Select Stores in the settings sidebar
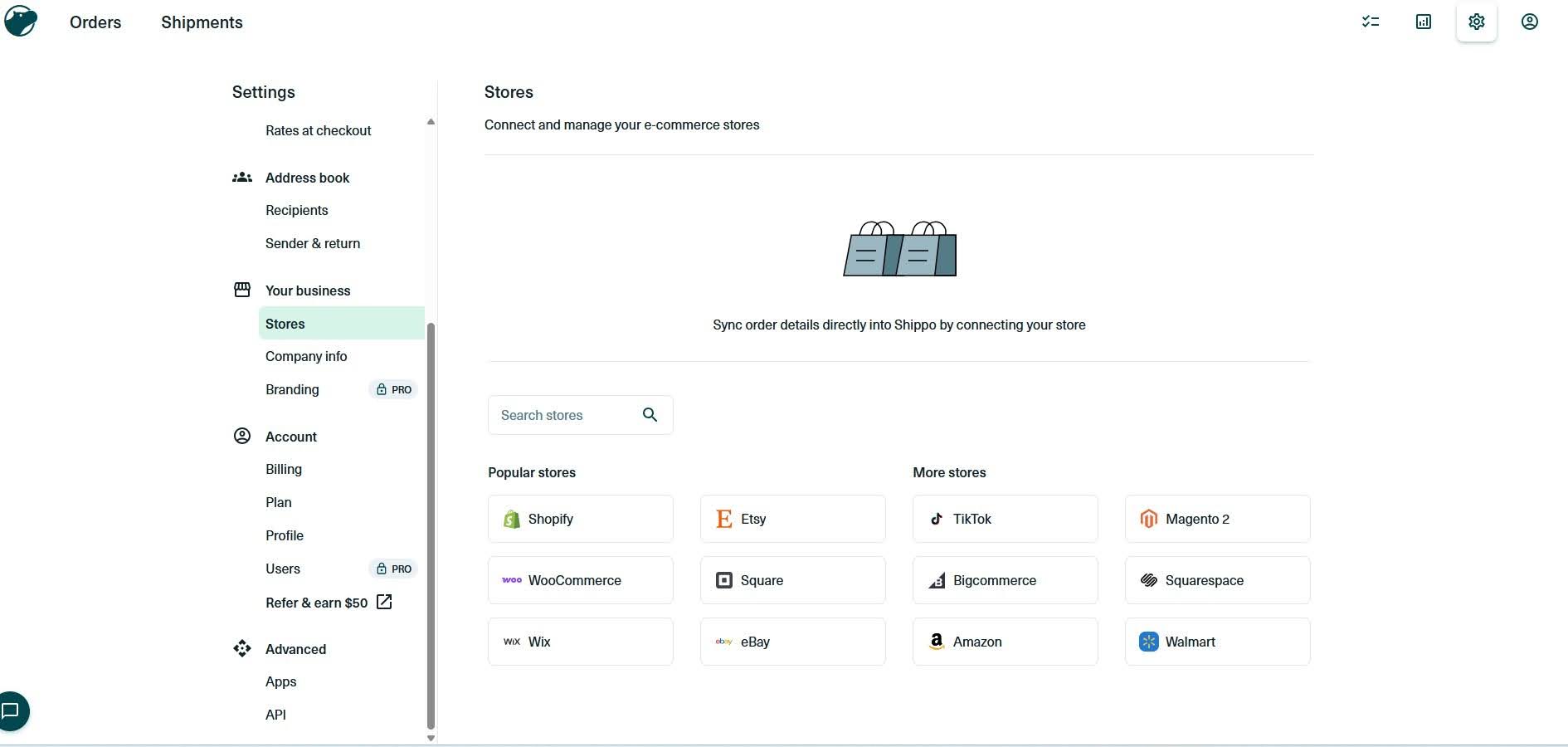The width and height of the screenshot is (1568, 747). point(342,323)
